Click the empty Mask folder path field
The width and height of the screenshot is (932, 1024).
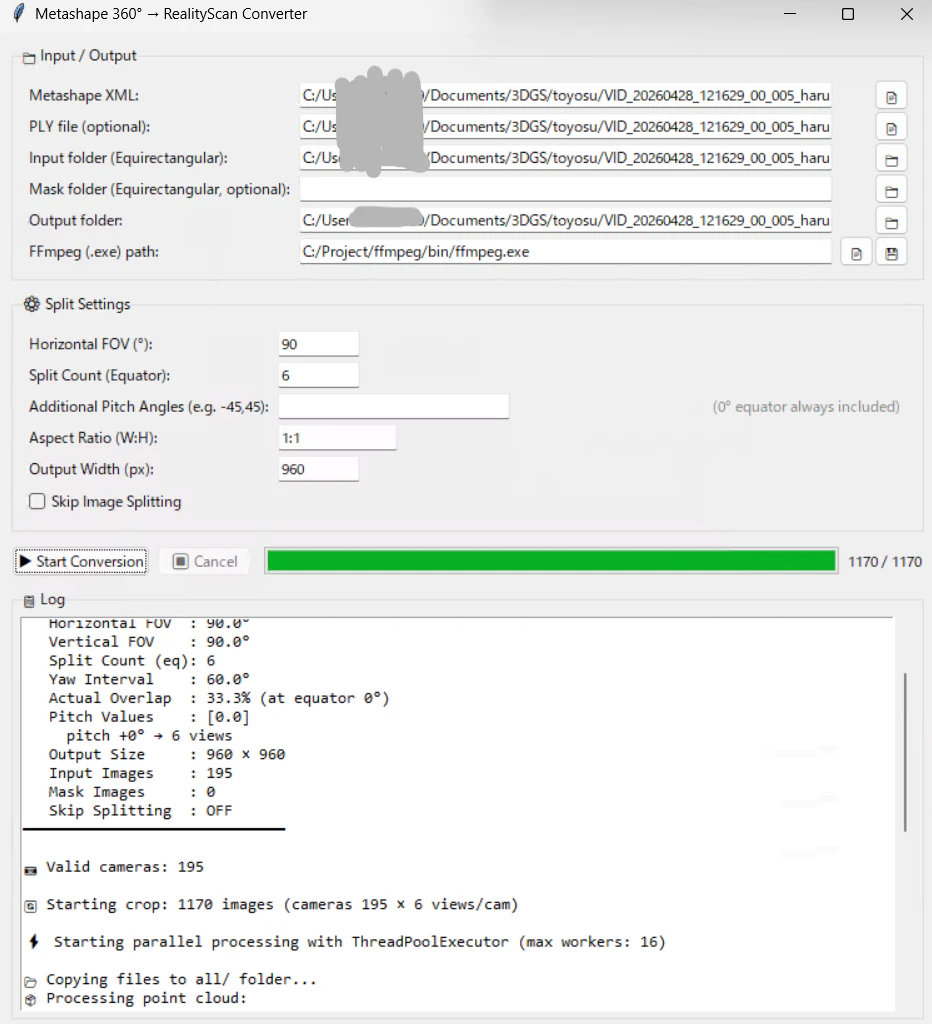[565, 189]
